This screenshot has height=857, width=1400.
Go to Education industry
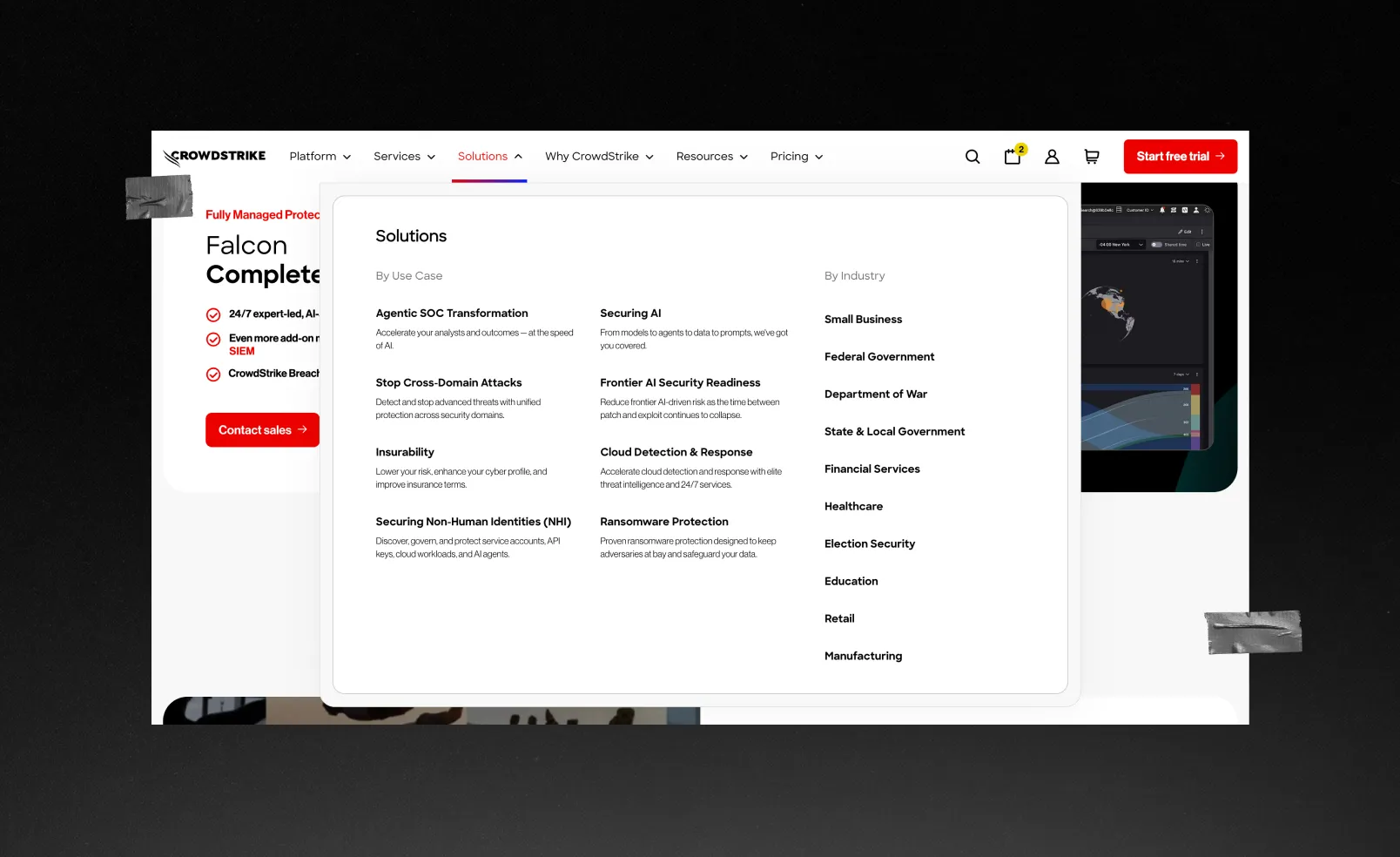851,582
